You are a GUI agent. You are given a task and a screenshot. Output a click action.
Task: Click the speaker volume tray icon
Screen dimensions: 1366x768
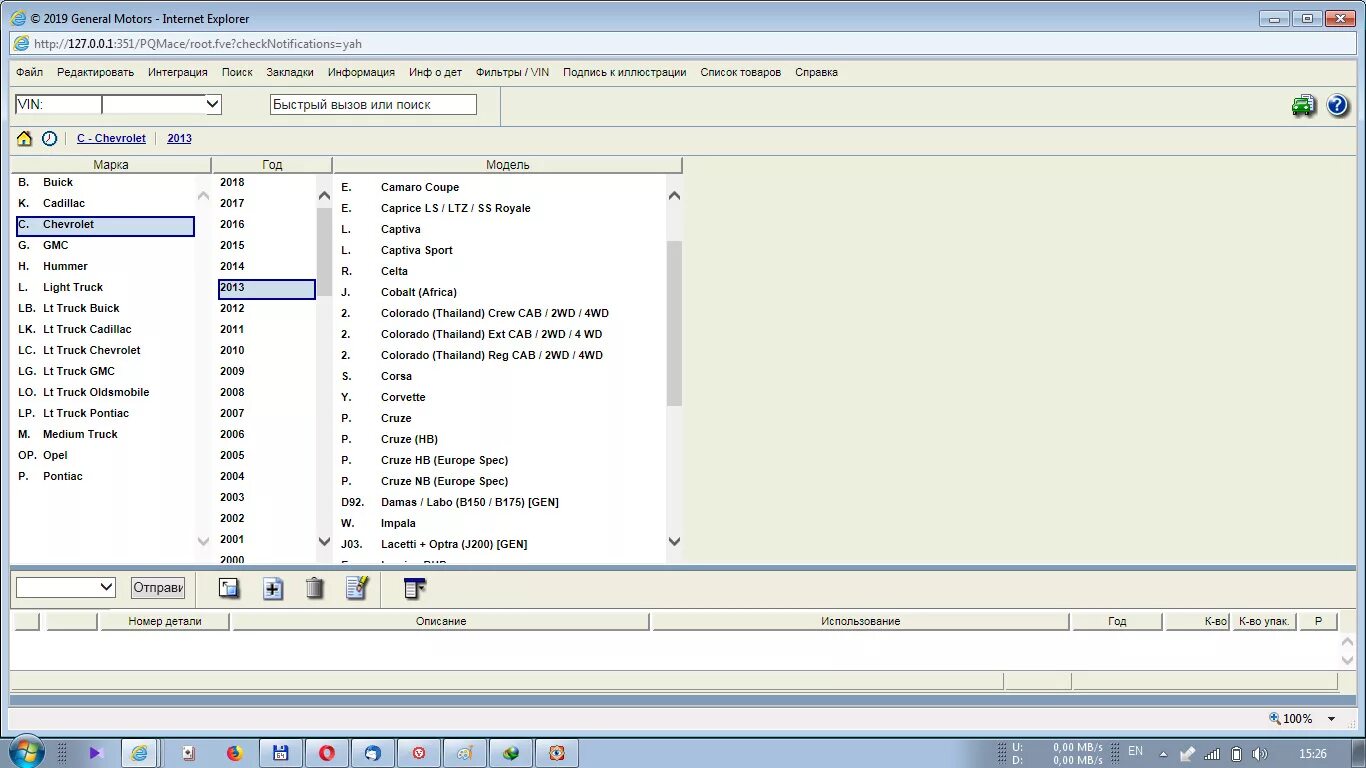1260,753
